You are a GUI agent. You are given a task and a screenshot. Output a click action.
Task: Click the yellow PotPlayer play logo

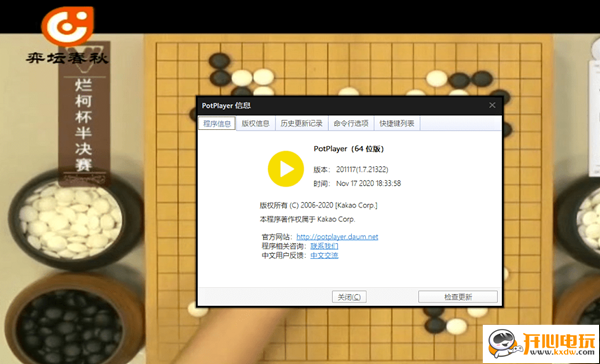tap(286, 169)
